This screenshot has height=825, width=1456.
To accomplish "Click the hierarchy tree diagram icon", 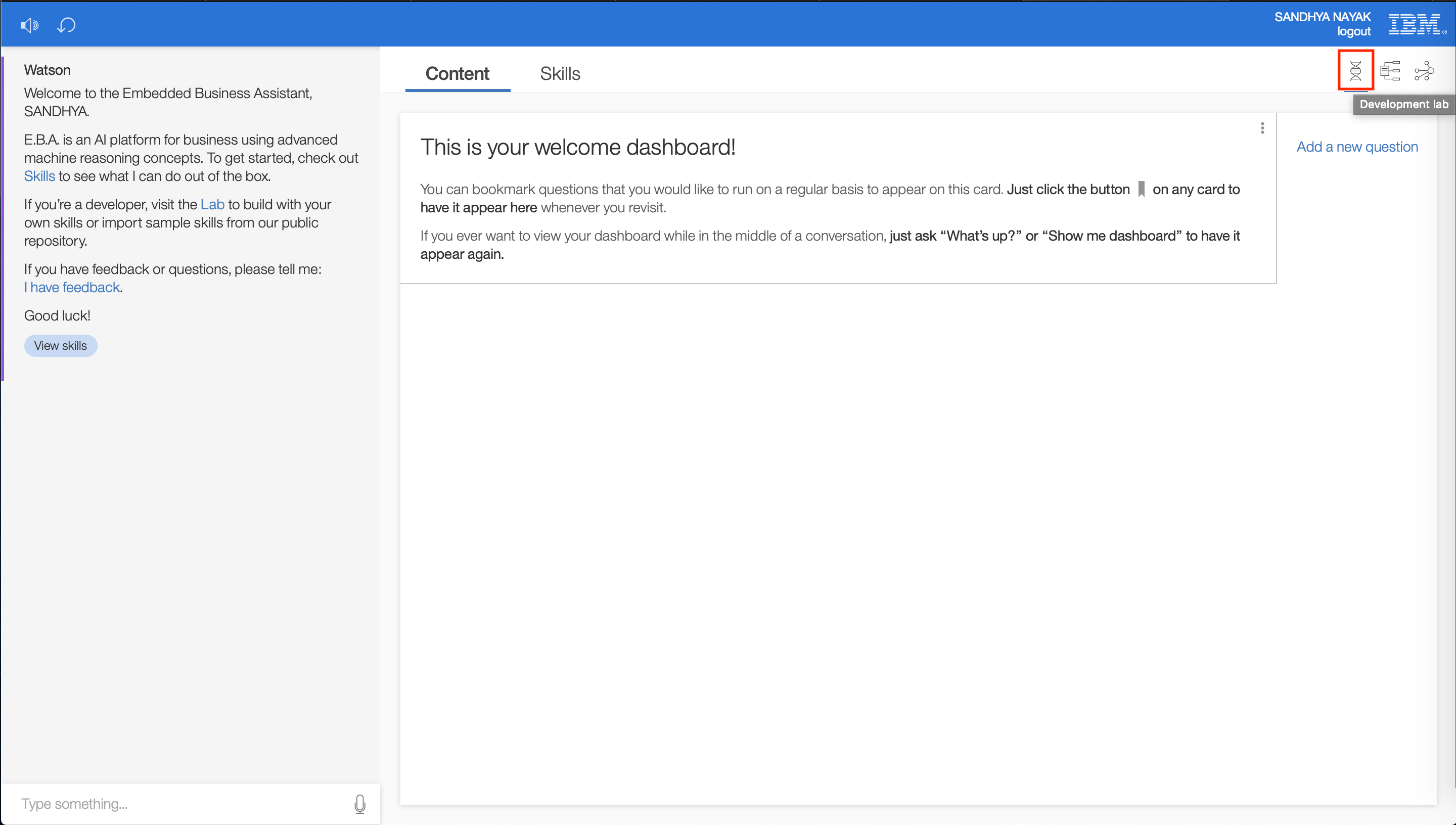I will [1390, 71].
